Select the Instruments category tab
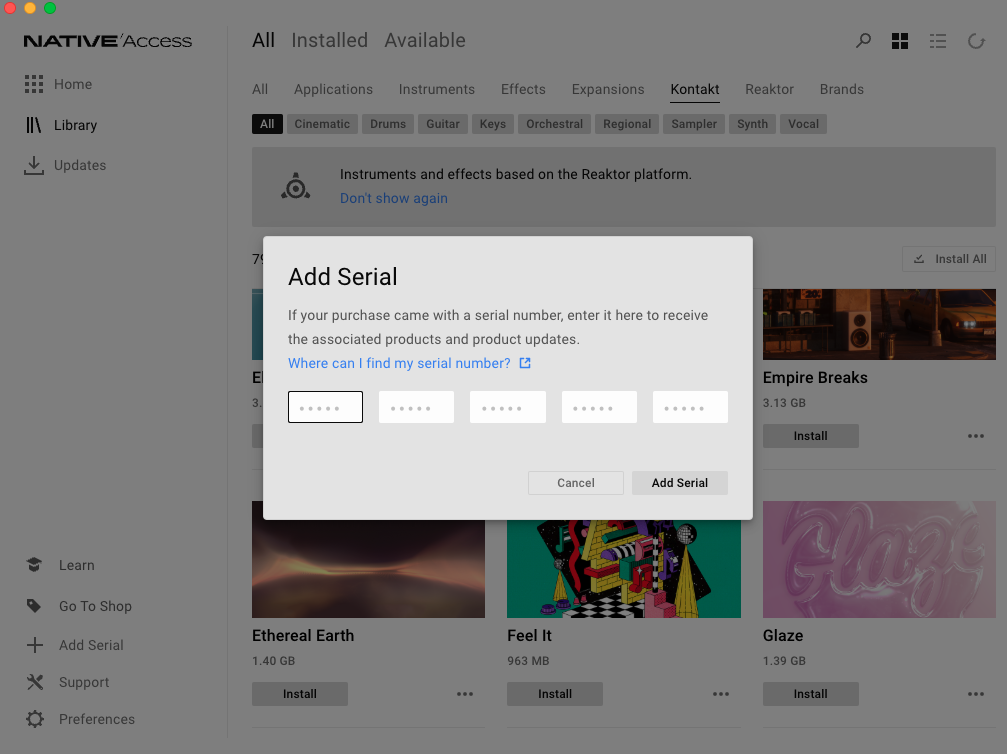This screenshot has width=1007, height=754. [437, 89]
